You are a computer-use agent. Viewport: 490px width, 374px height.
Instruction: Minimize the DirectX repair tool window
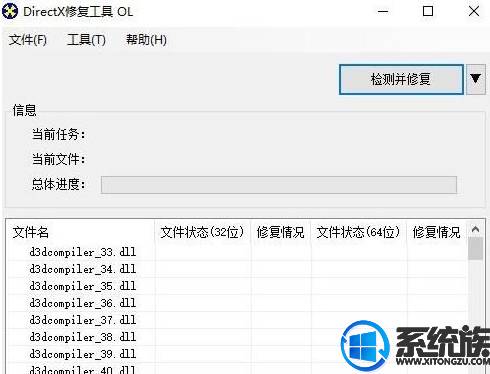pyautogui.click(x=383, y=12)
